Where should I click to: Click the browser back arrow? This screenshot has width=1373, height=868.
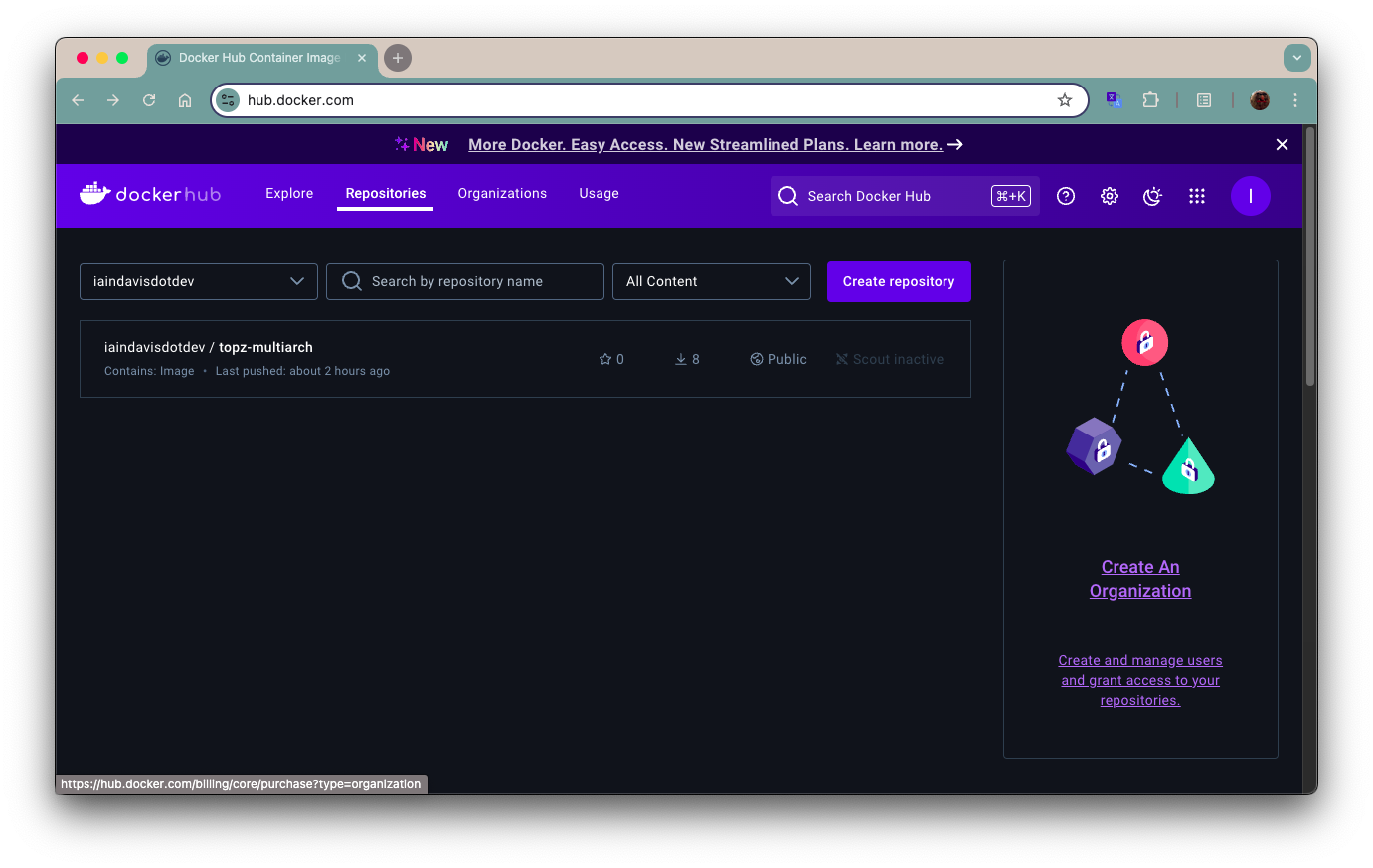[78, 100]
